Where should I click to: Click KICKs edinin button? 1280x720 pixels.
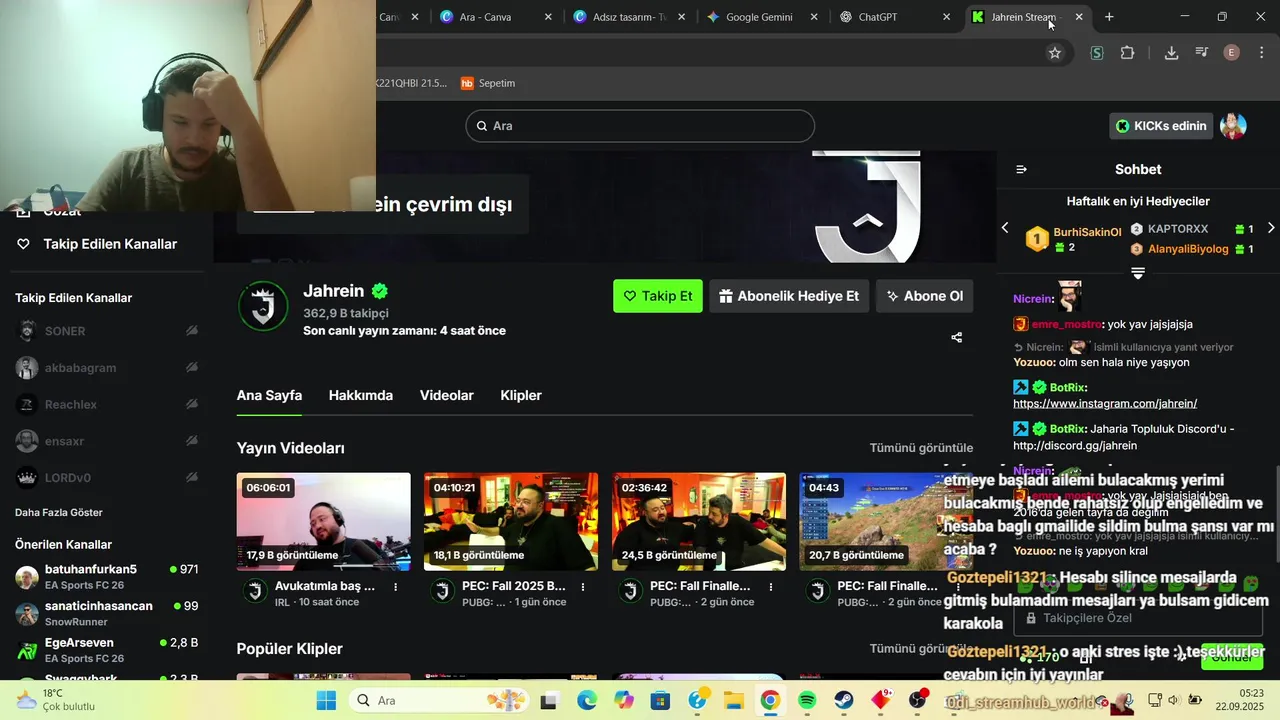(x=1161, y=126)
